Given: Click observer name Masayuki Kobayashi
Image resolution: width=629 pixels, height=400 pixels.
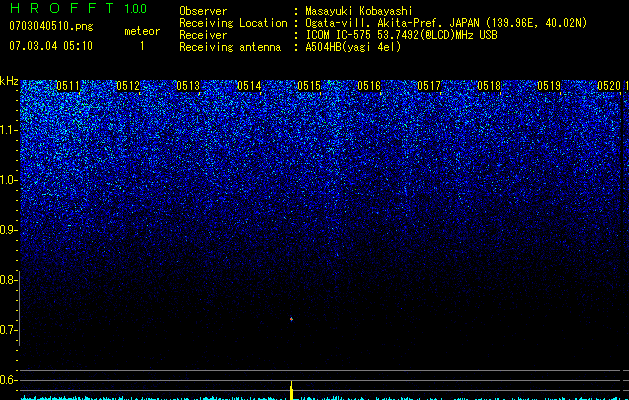Looking at the screenshot, I should coord(359,11).
